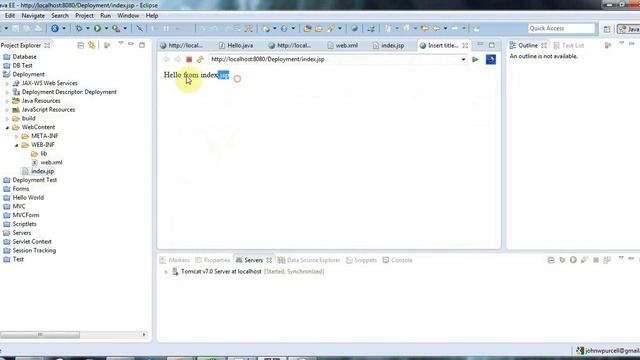Click the Open Perspective icon

pos(607,29)
